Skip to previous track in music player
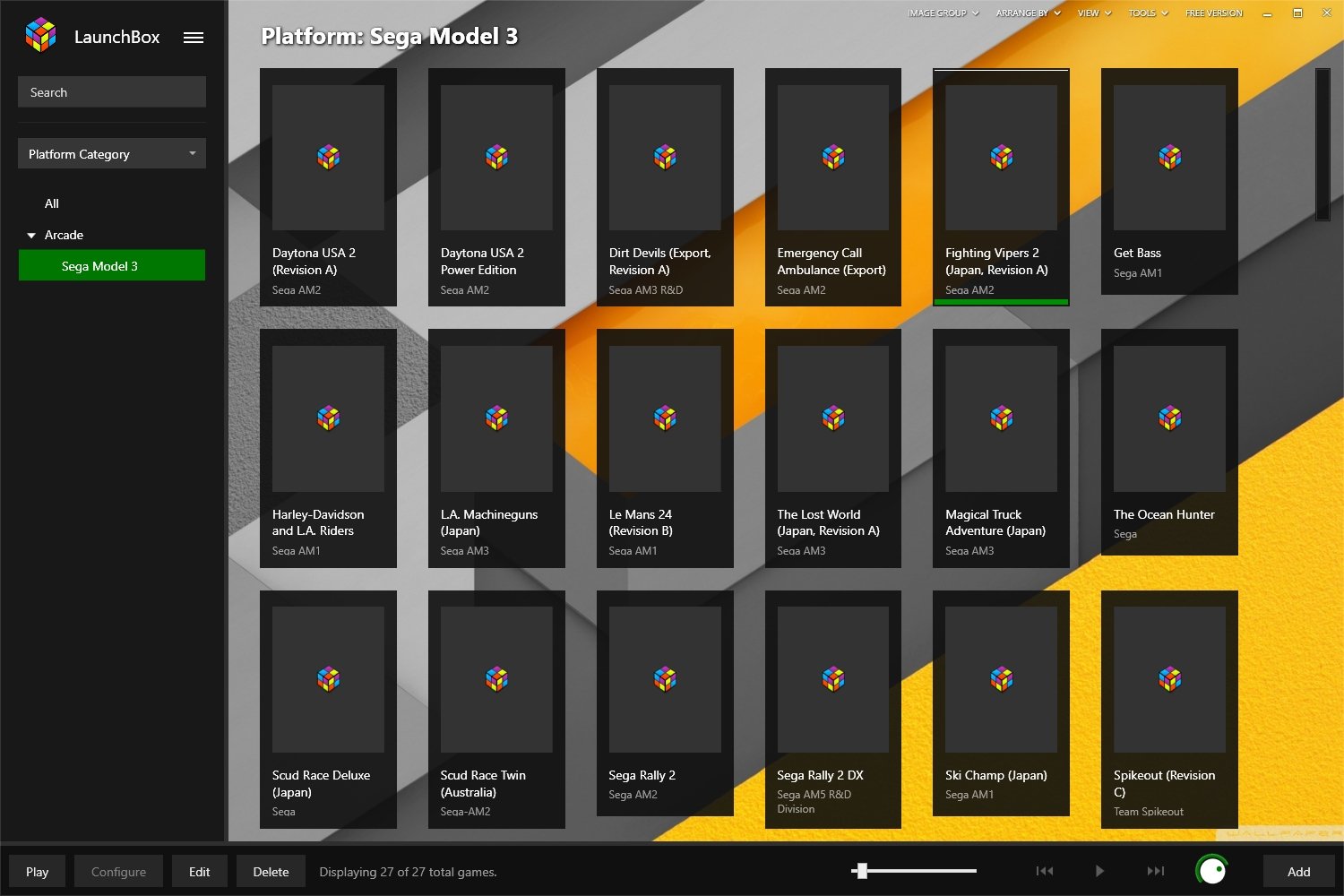This screenshot has width=1344, height=896. 1045,871
